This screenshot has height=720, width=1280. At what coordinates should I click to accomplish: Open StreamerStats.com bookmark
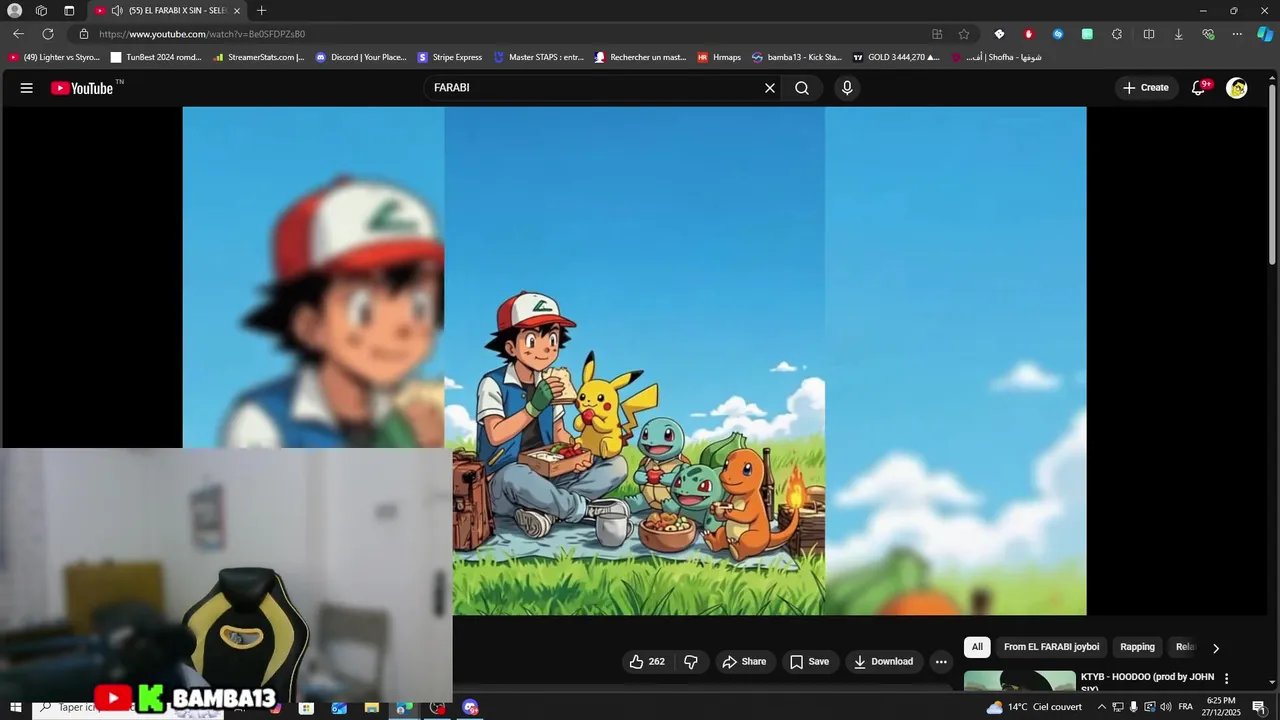(x=258, y=57)
